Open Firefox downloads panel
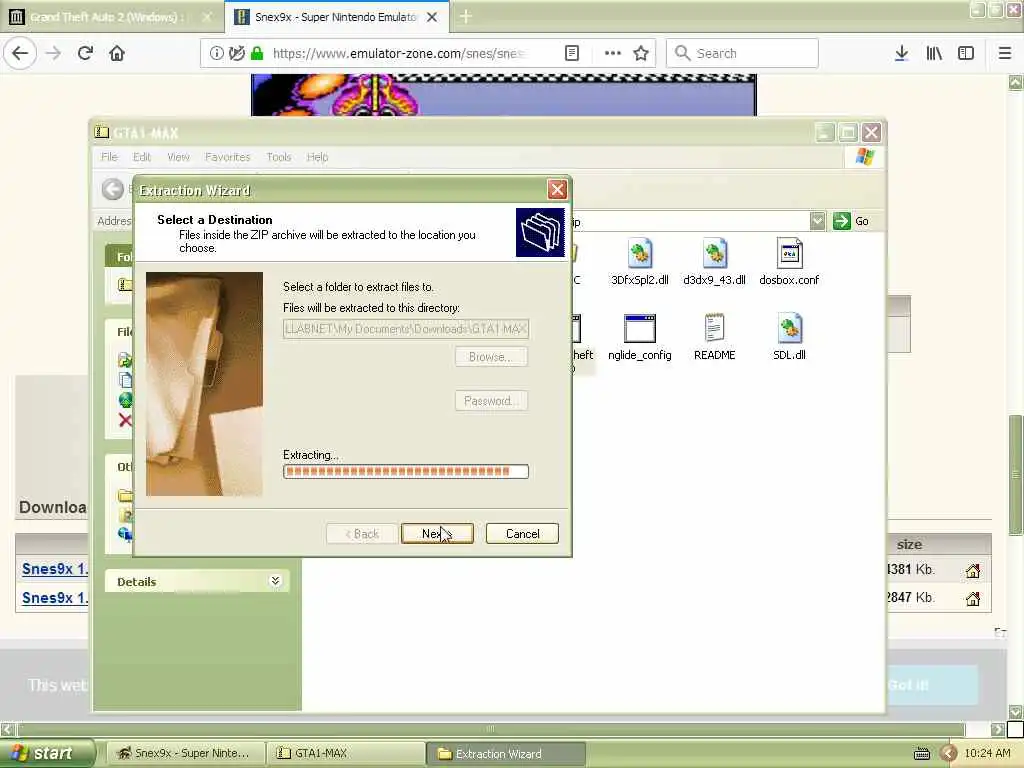Screen dimensions: 1024x768 (x=901, y=53)
